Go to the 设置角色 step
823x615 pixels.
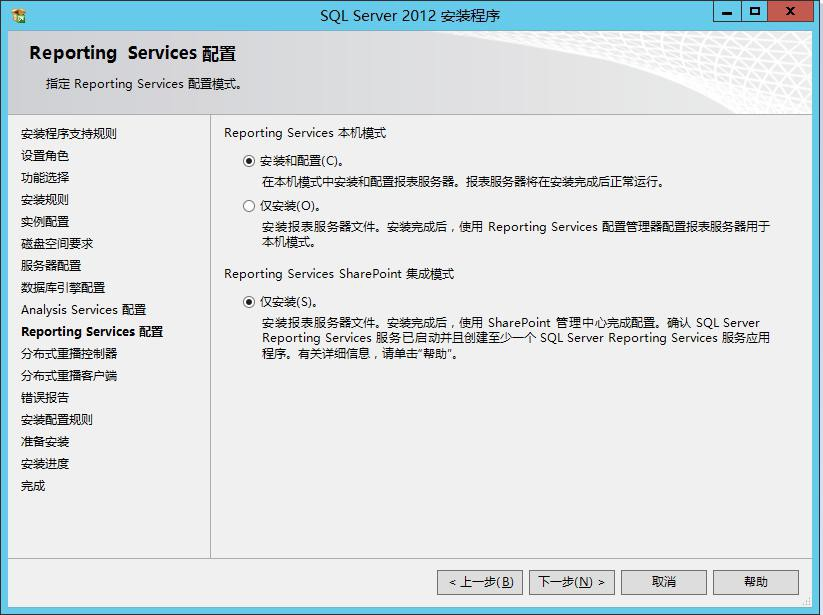[45, 156]
